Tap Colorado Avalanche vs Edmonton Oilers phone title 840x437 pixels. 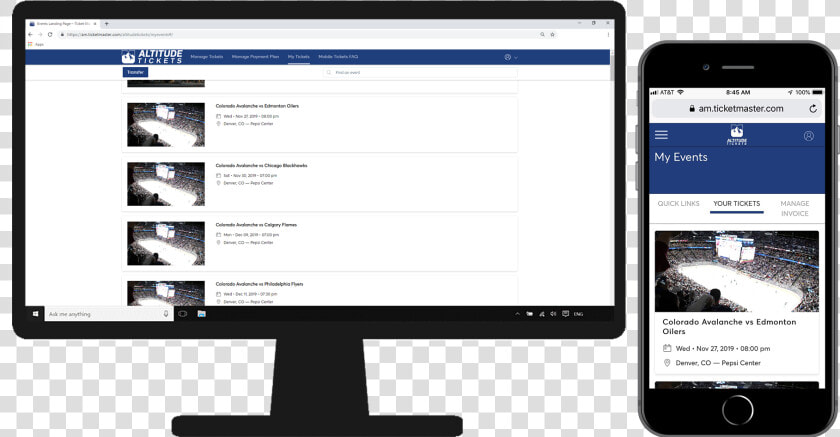729,327
